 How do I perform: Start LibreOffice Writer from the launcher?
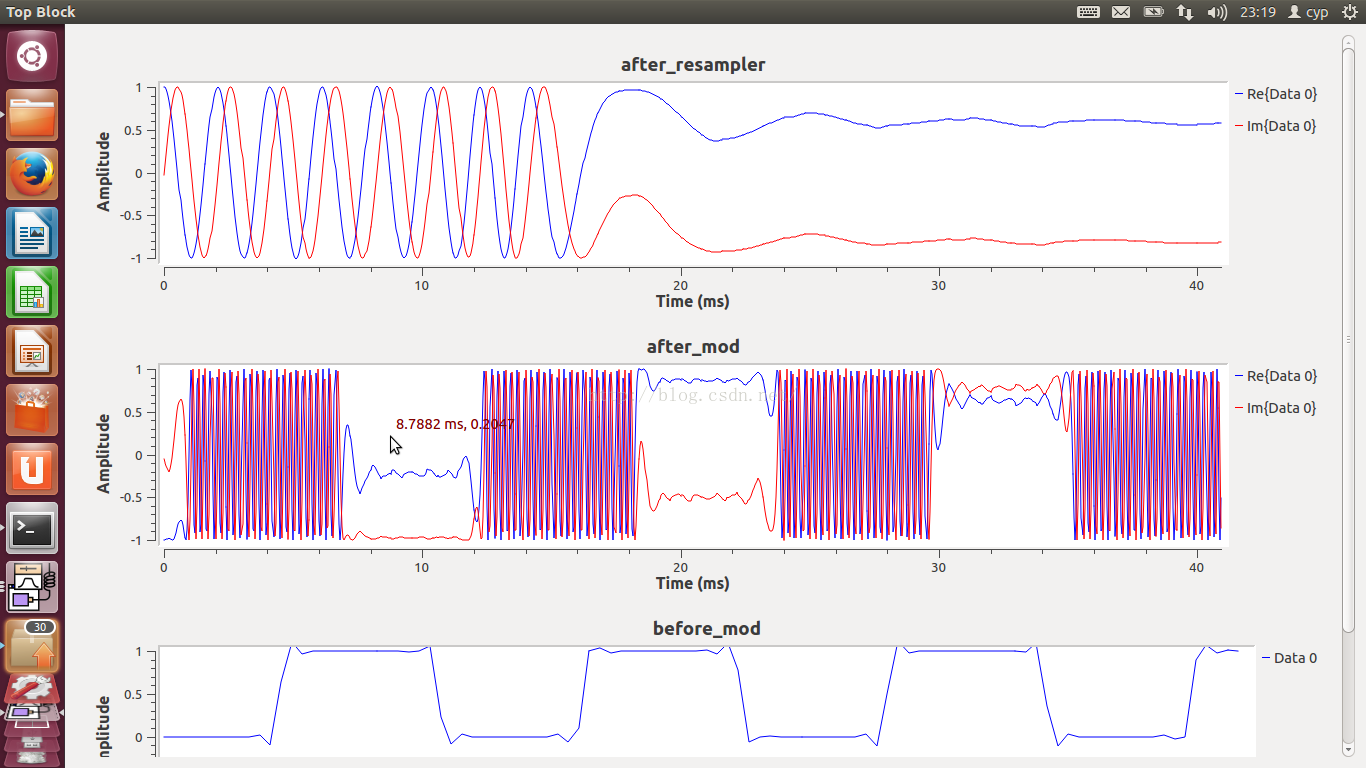tap(32, 234)
